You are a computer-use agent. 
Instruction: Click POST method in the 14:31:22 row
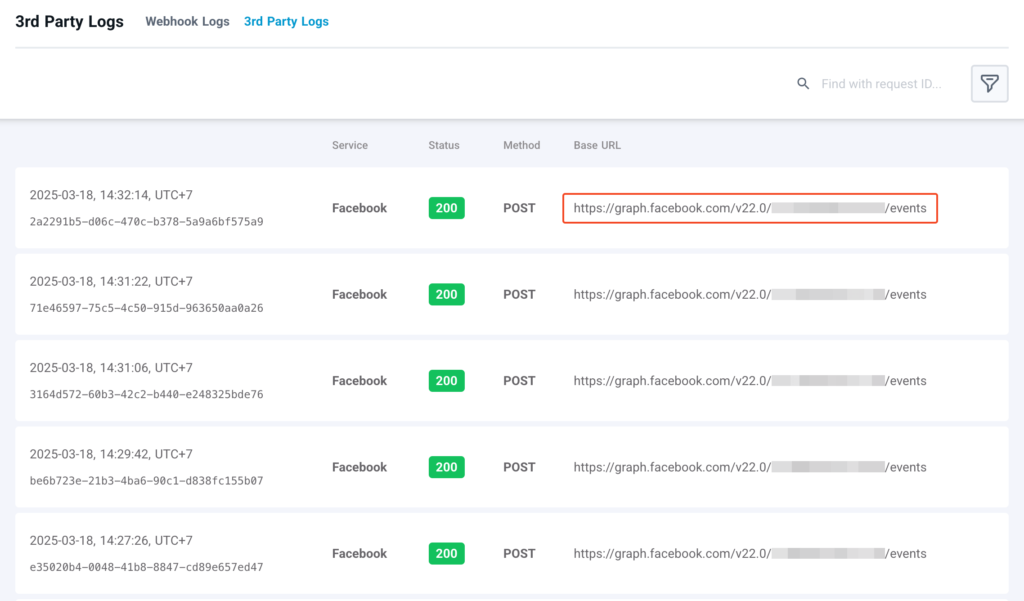coord(519,294)
